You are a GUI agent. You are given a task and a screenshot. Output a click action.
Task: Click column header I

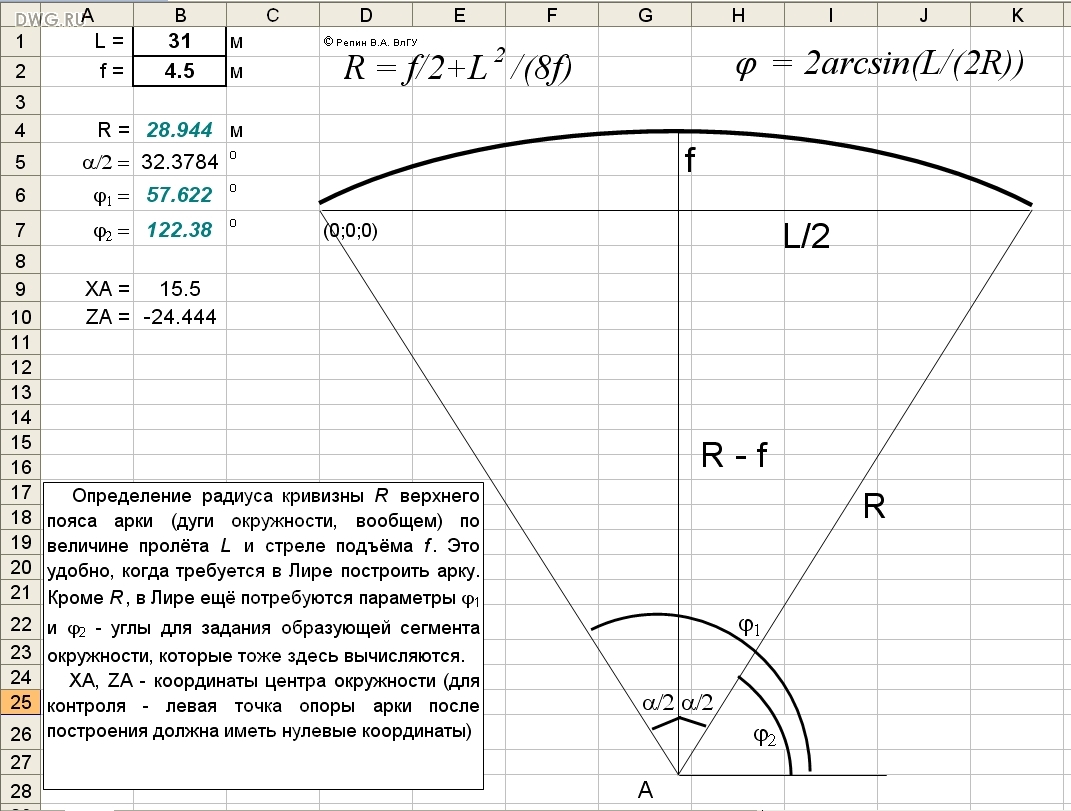click(x=831, y=15)
